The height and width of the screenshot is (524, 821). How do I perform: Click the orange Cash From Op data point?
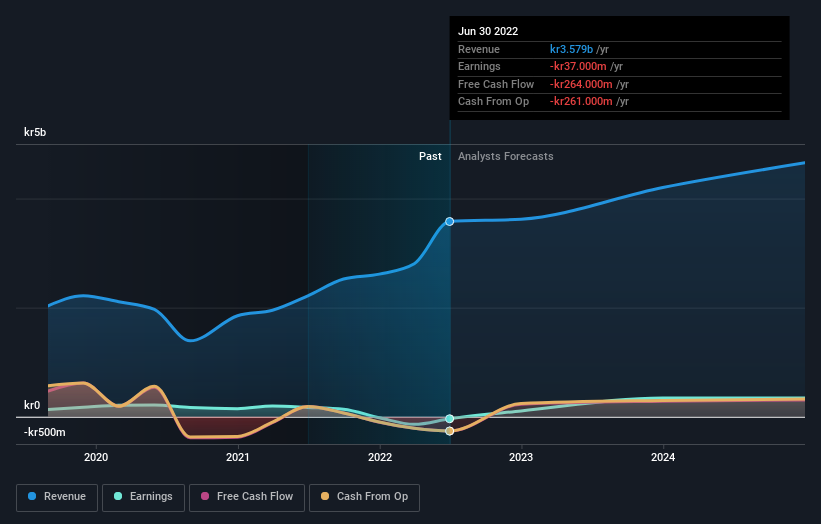(449, 431)
